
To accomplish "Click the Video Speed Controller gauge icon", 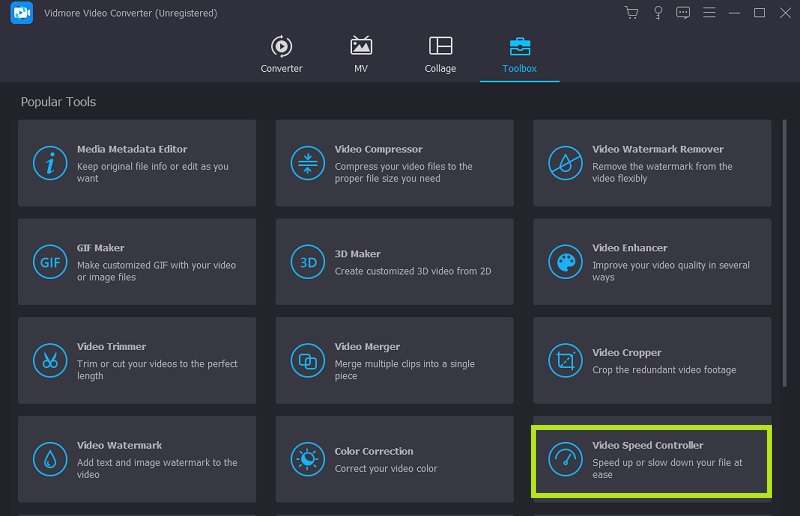I will [564, 459].
